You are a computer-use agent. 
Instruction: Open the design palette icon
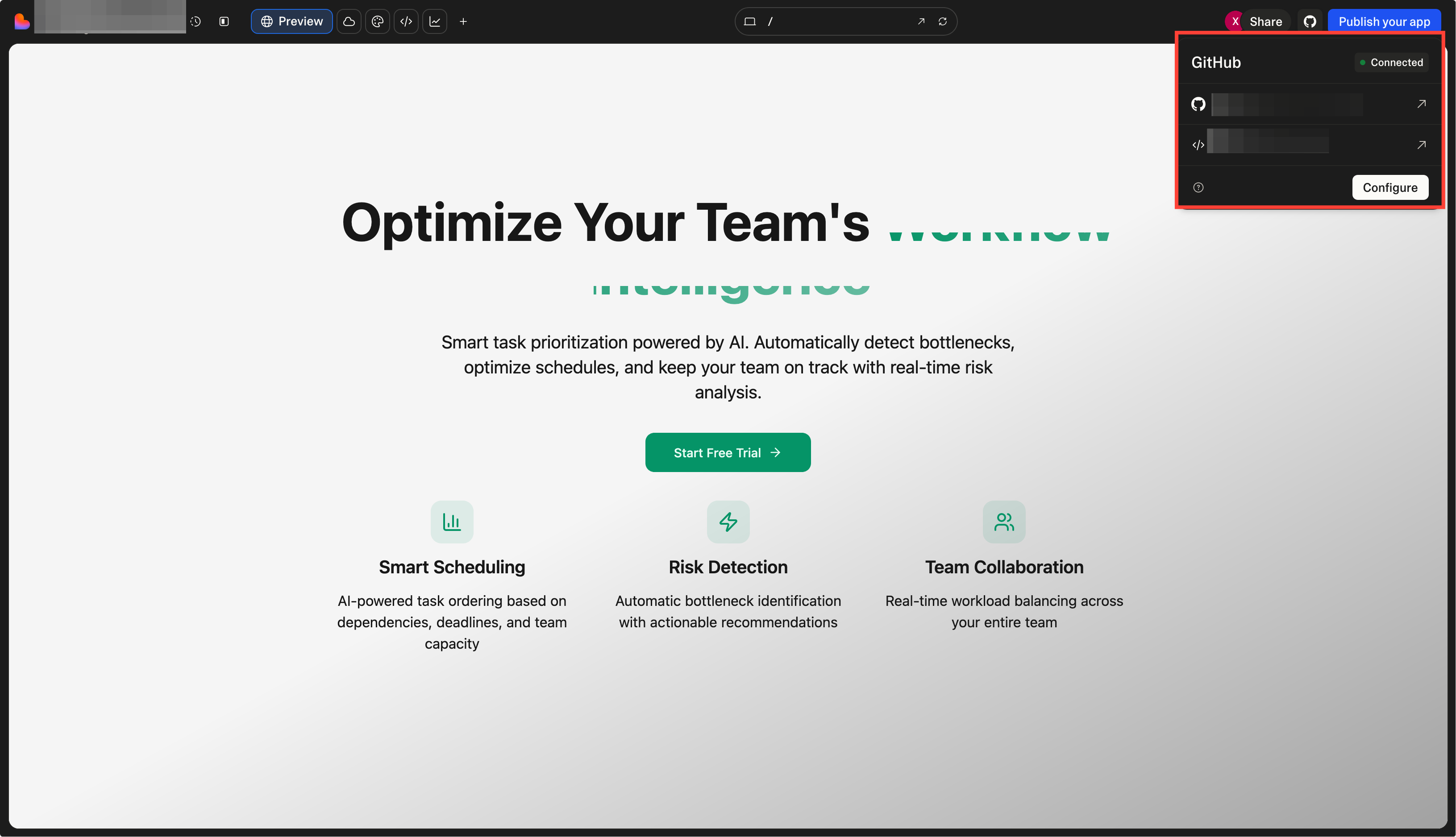click(378, 21)
